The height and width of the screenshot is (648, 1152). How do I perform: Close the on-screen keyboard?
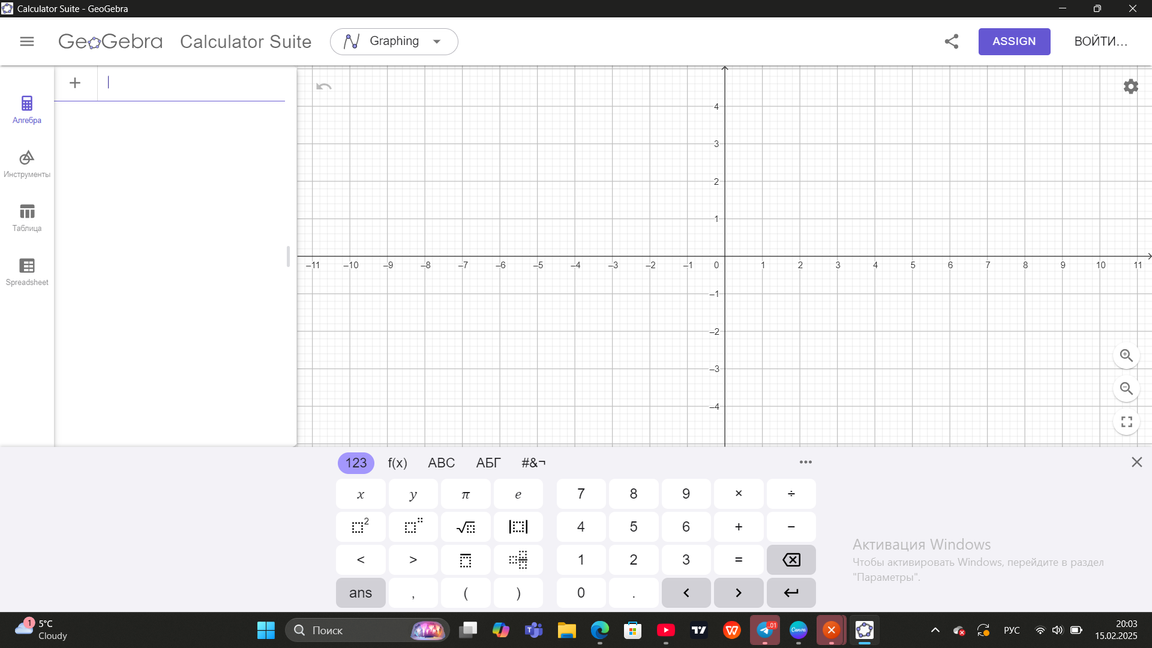point(1136,462)
